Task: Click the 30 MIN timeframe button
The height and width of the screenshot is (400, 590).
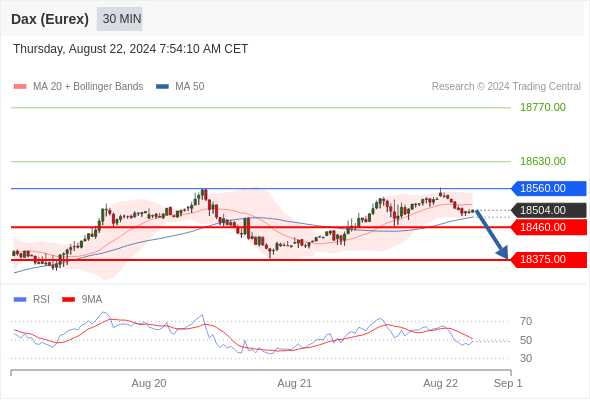Action: [120, 19]
